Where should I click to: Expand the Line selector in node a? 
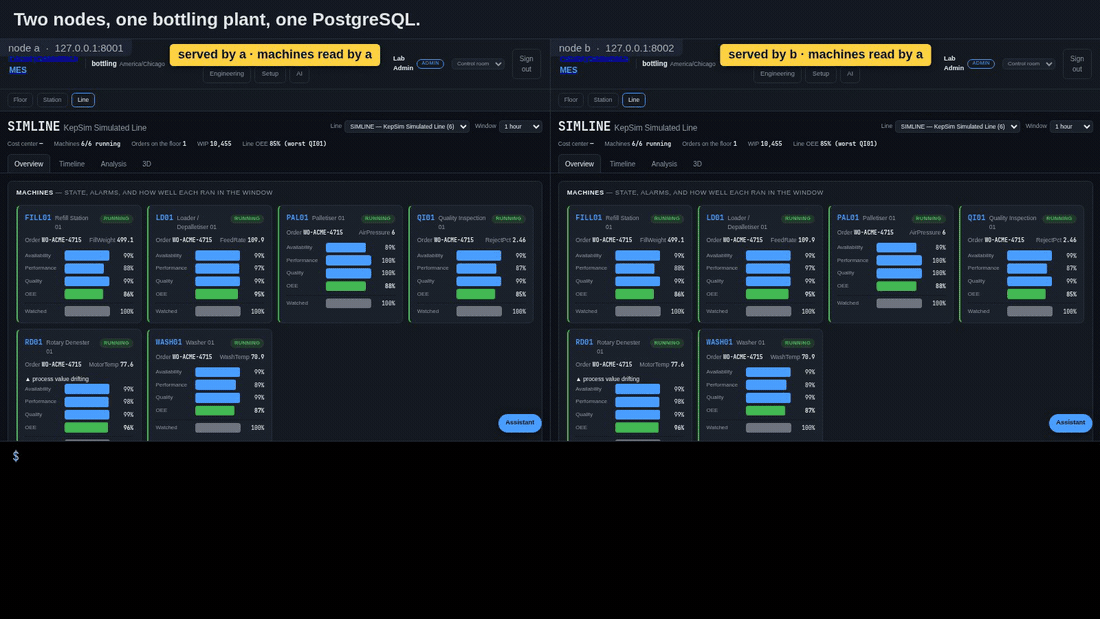(407, 126)
